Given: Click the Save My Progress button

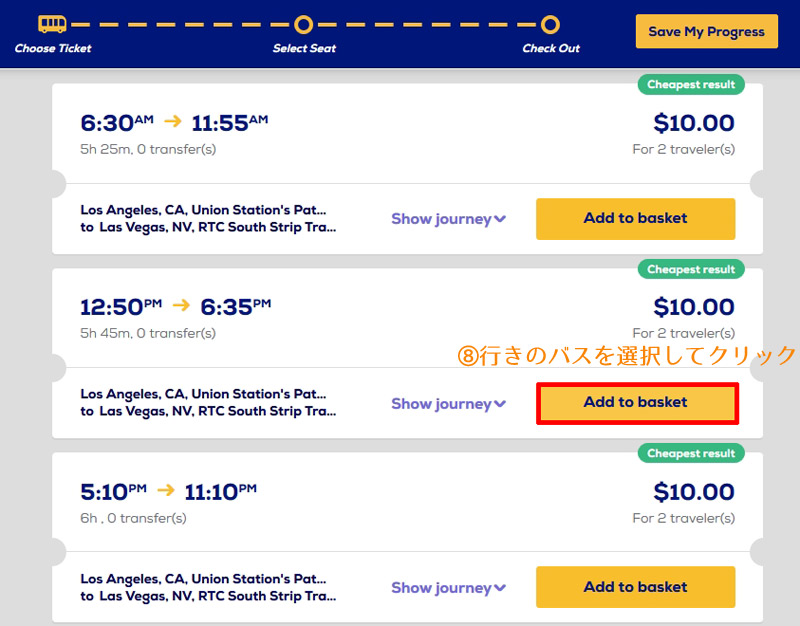Looking at the screenshot, I should coord(706,32).
